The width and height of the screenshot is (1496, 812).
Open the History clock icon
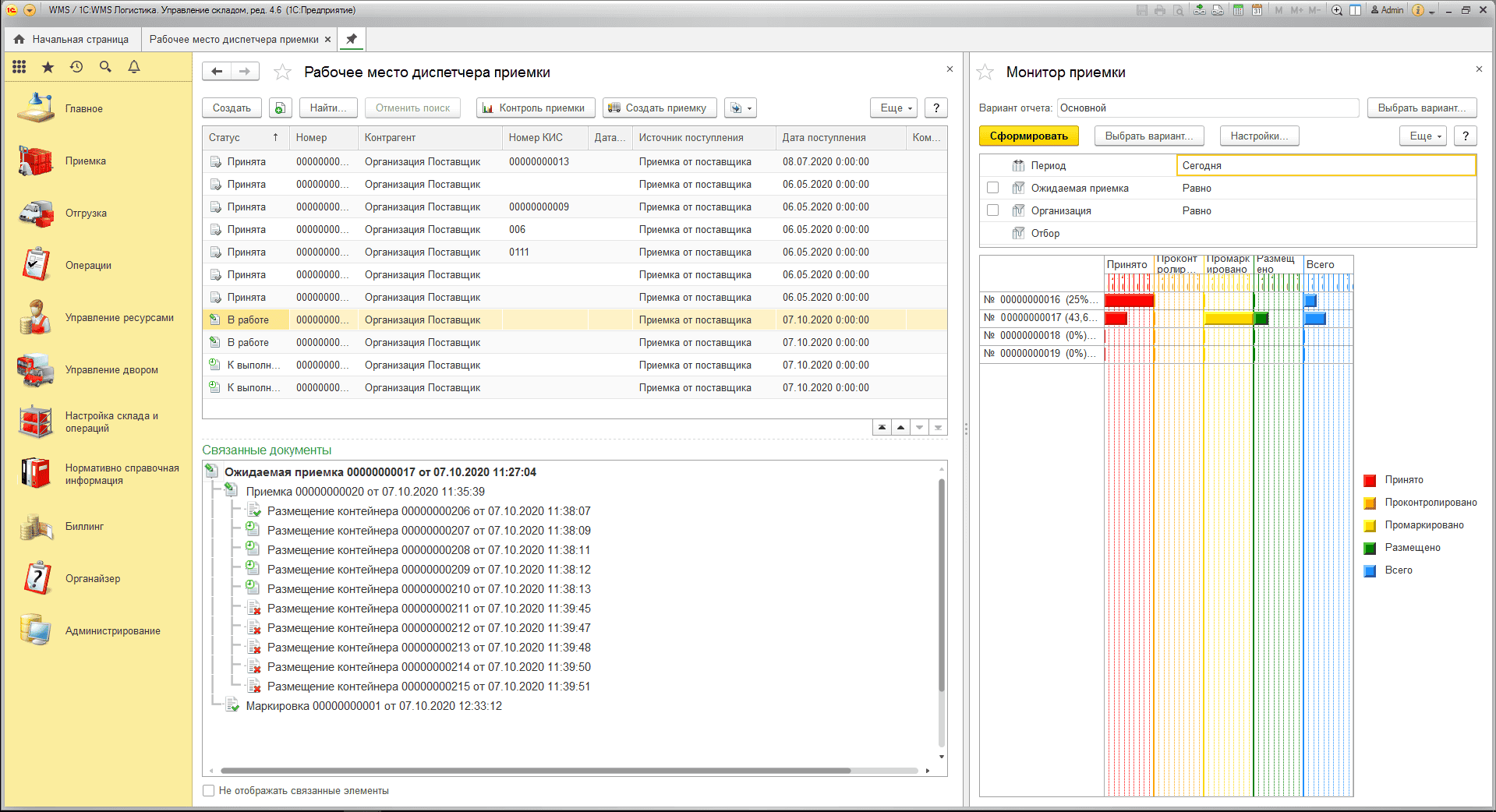tap(76, 67)
